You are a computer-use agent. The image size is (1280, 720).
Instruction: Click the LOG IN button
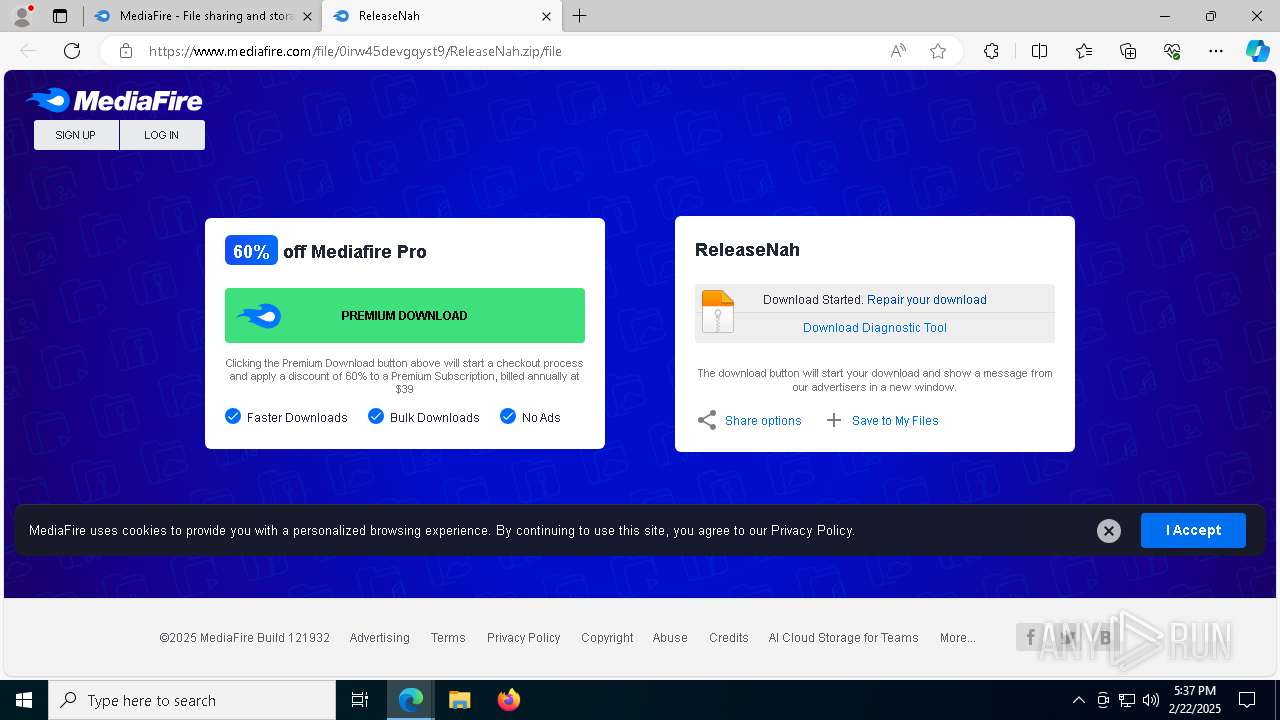tap(162, 135)
